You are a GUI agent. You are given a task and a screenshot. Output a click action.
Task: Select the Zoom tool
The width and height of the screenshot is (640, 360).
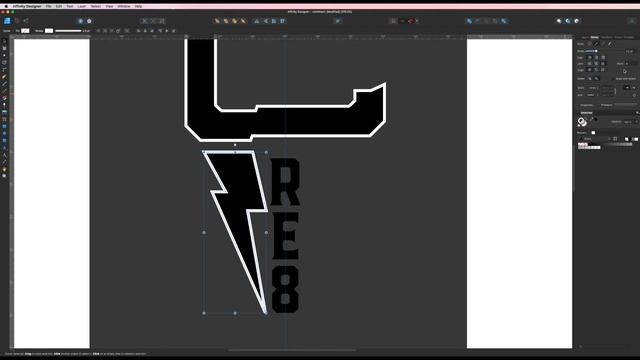click(x=4, y=176)
